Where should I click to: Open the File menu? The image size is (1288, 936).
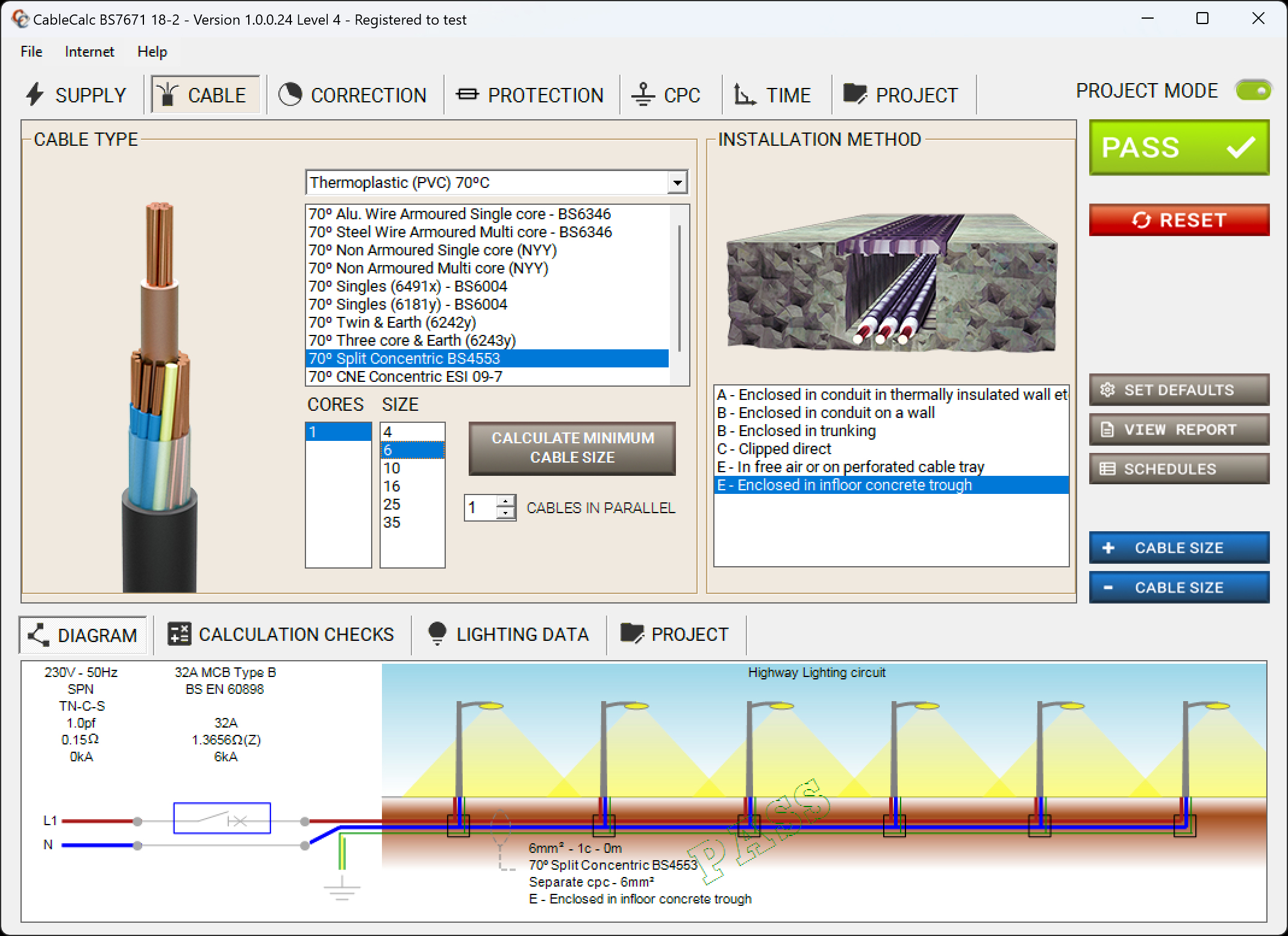point(30,52)
